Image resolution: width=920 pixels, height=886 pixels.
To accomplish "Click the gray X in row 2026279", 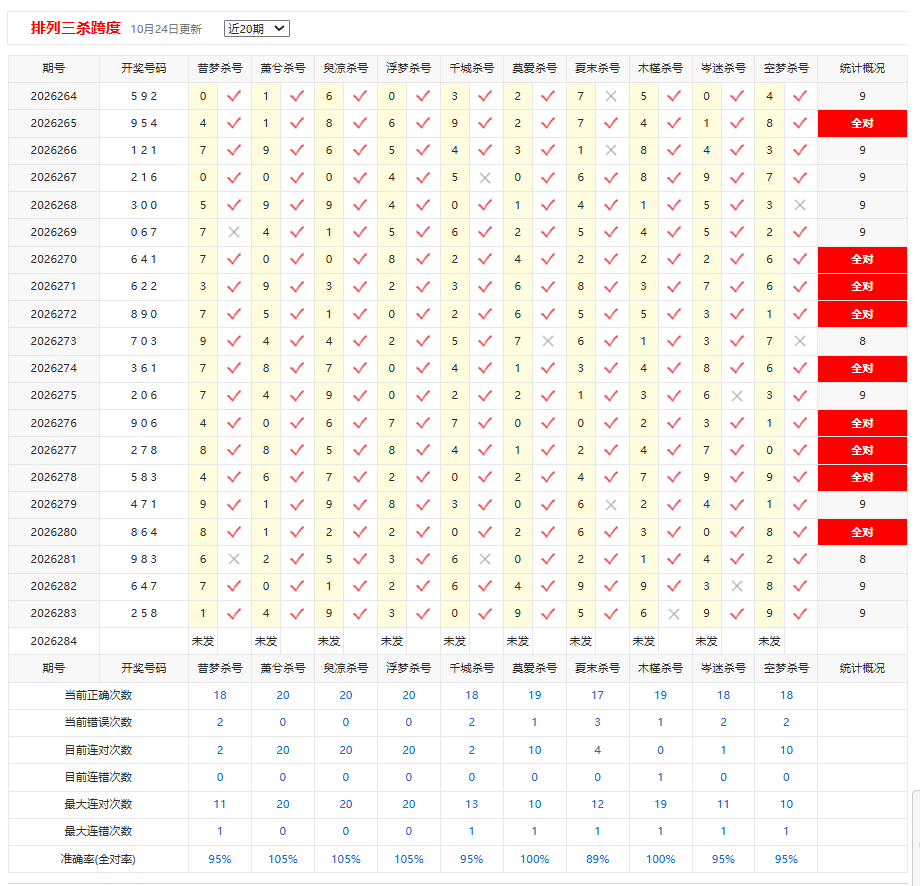I will tap(611, 505).
